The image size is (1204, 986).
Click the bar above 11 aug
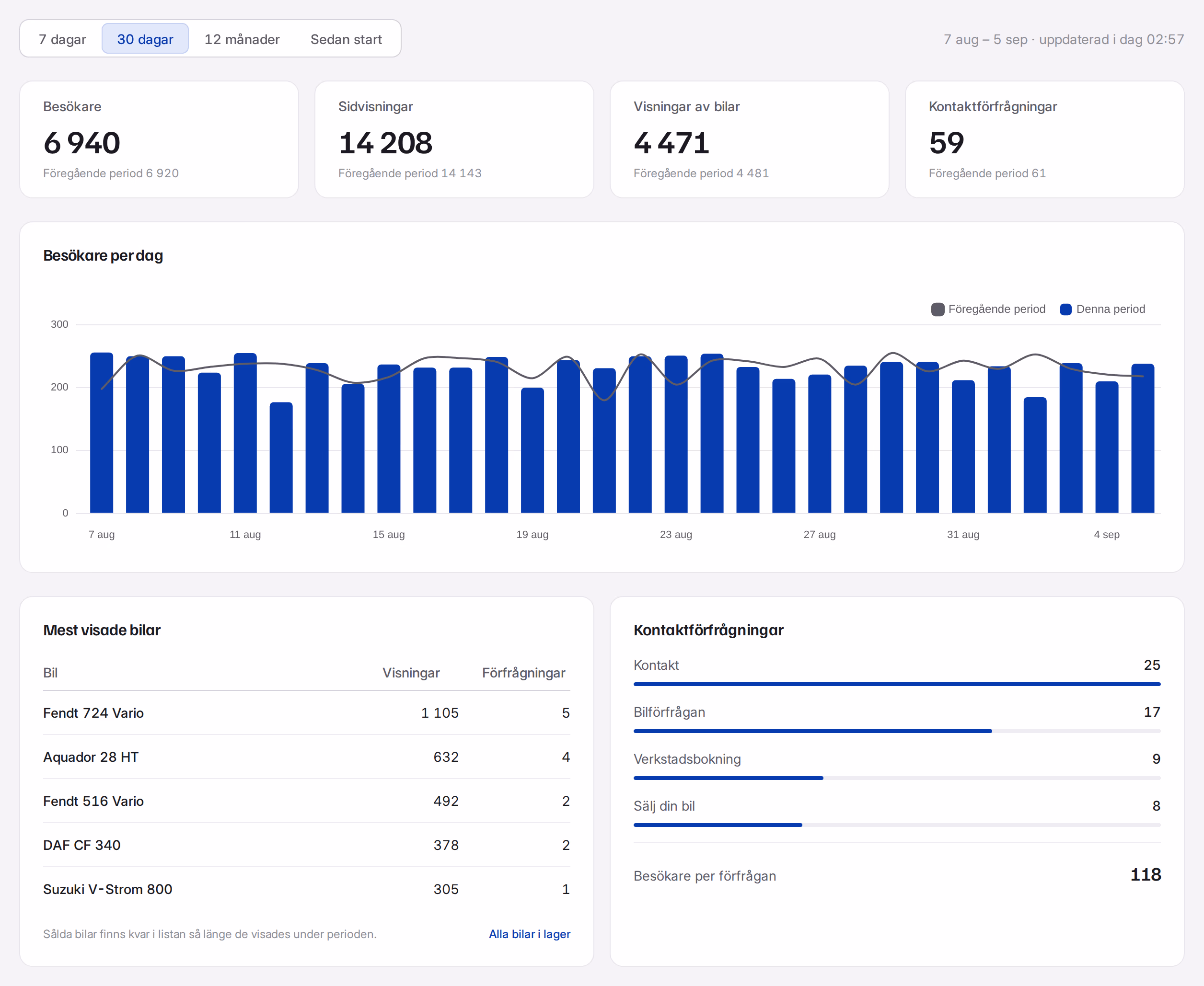[245, 433]
